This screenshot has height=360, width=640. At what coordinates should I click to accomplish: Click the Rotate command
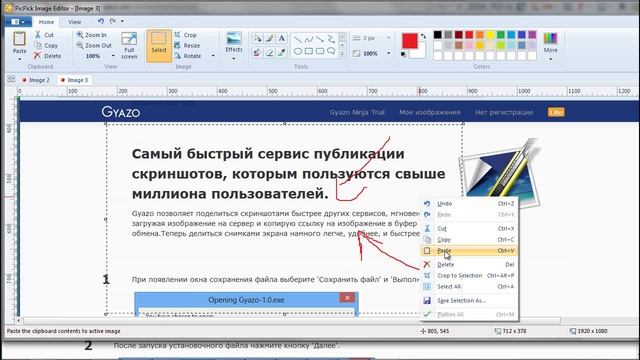[188, 56]
